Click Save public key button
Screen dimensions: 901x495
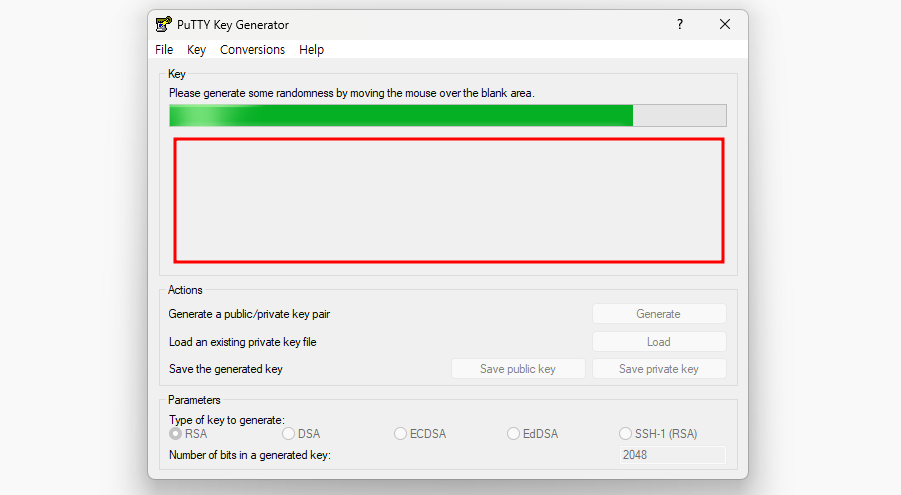(518, 369)
